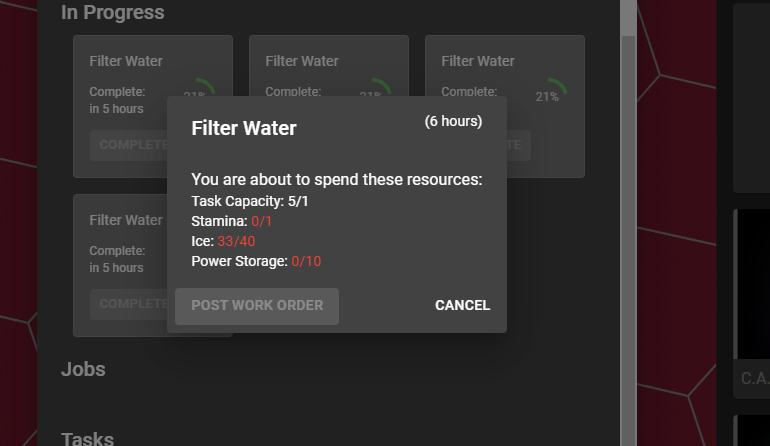Click COMPLETE on the top-left Filter Water card

[x=129, y=145]
